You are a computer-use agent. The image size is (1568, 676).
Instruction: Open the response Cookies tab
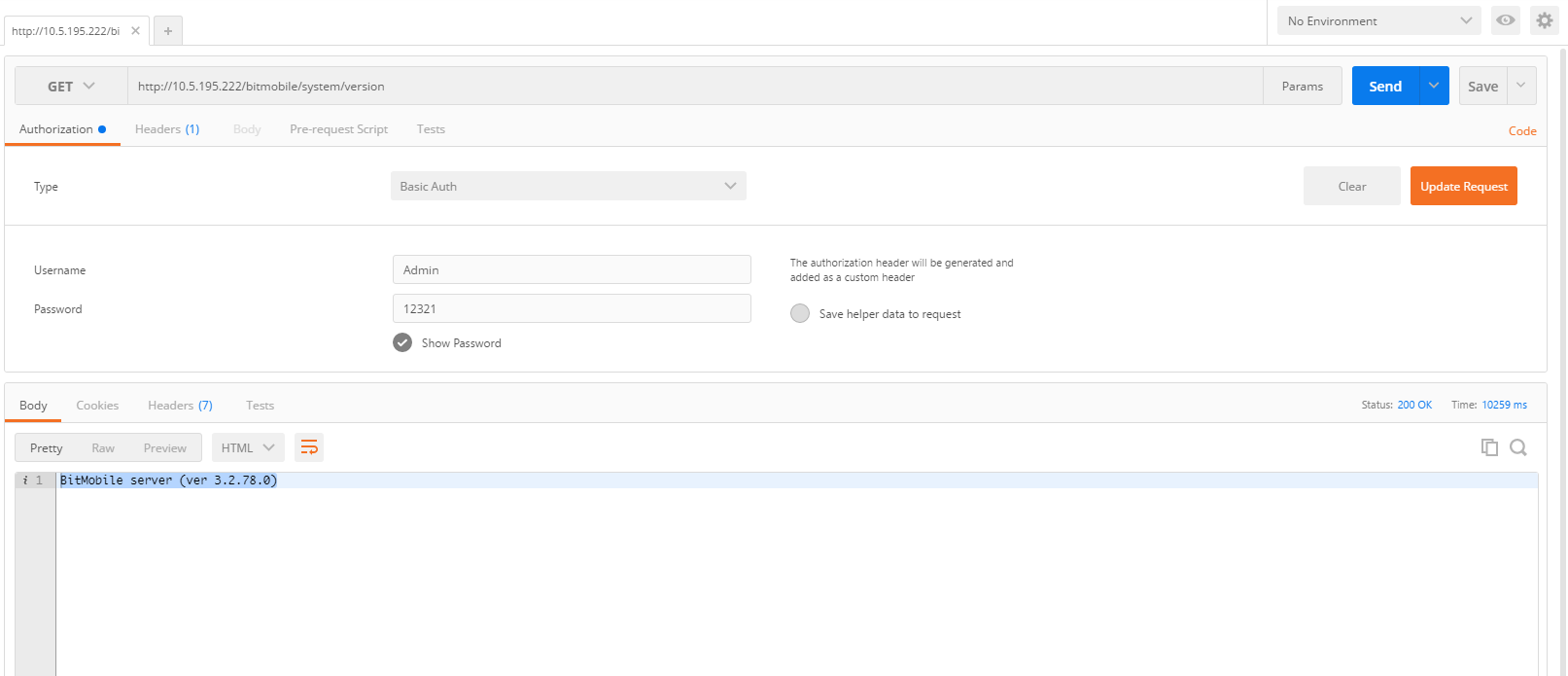pos(97,406)
